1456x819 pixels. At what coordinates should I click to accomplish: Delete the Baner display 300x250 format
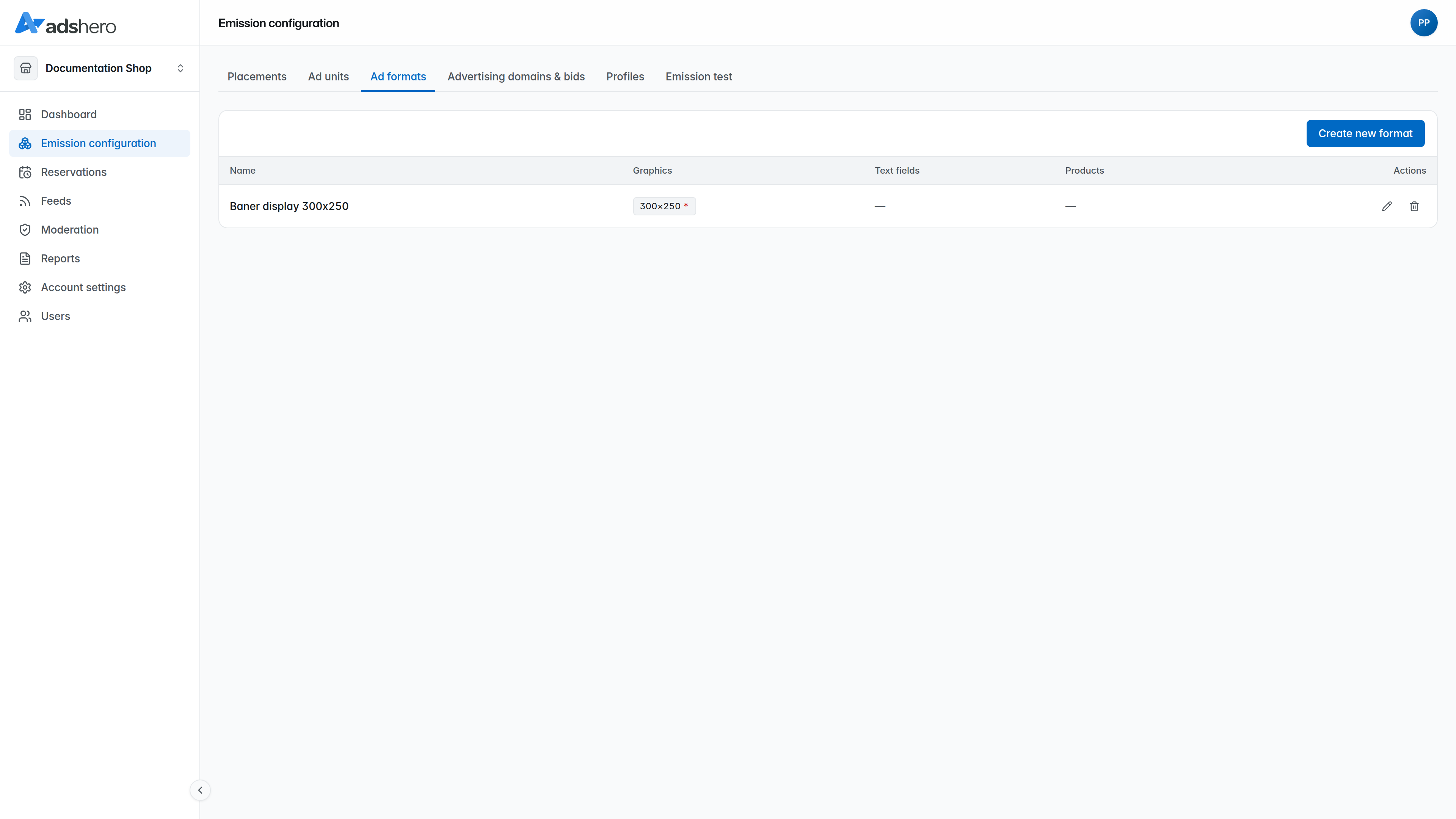coord(1414,206)
